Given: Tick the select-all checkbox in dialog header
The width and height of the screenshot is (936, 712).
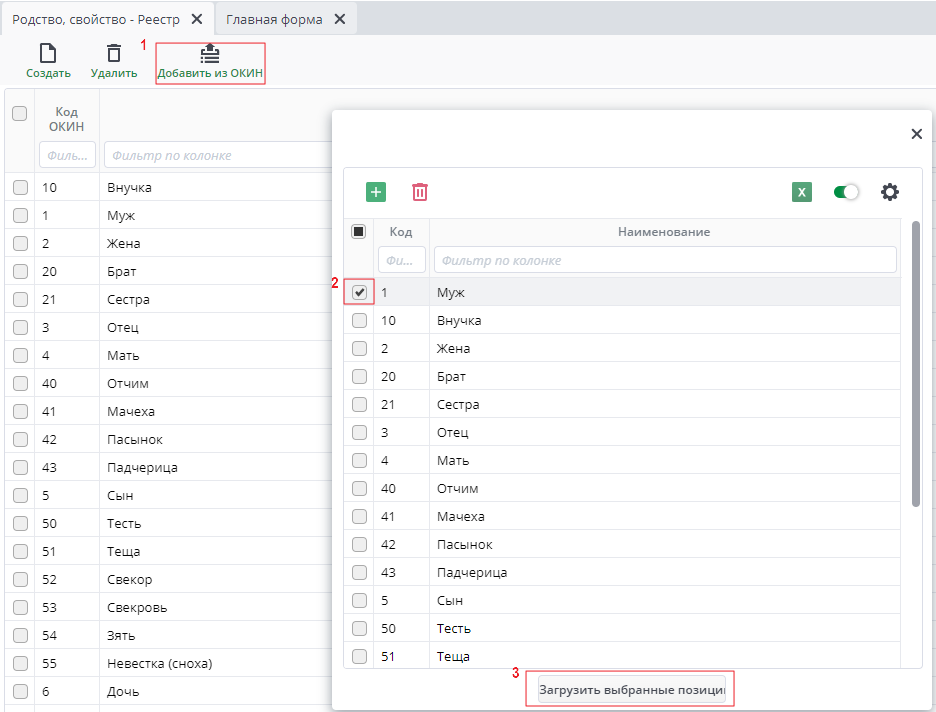Looking at the screenshot, I should pos(359,231).
